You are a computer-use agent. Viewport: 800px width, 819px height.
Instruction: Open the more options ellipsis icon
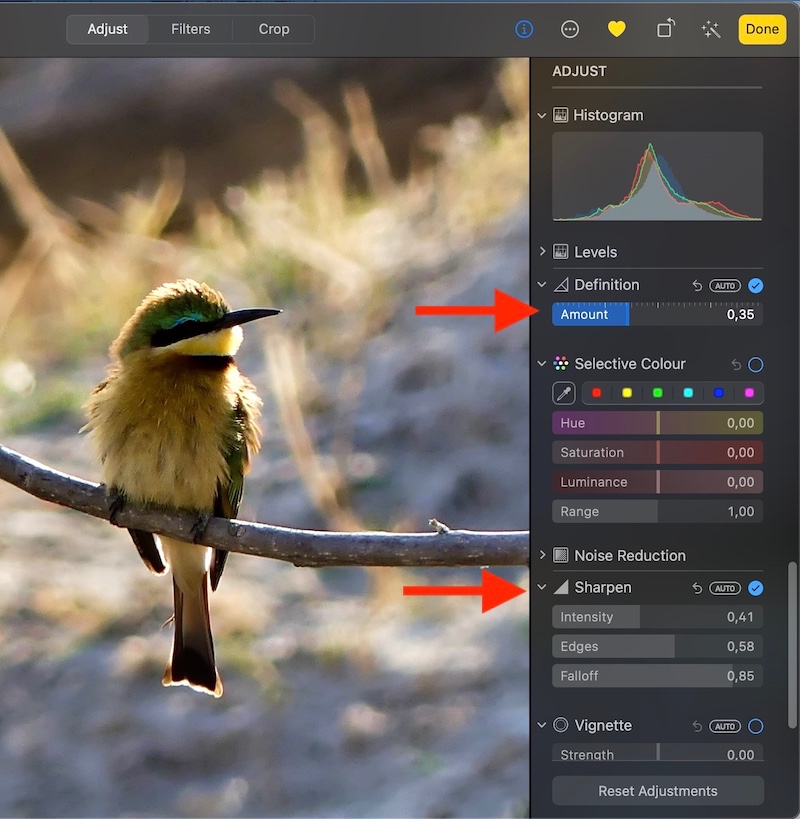pyautogui.click(x=570, y=29)
